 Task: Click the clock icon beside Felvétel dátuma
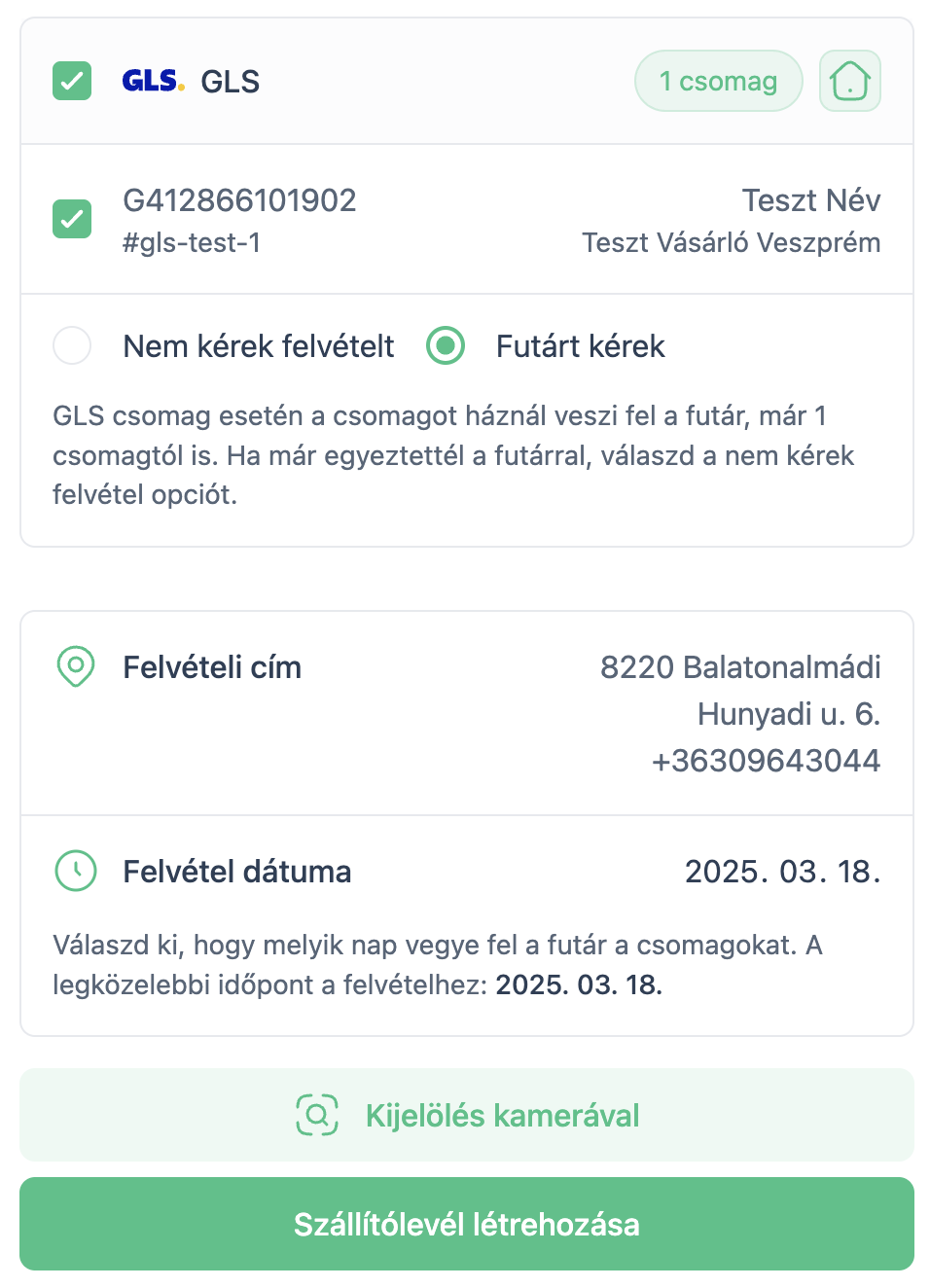(x=76, y=871)
